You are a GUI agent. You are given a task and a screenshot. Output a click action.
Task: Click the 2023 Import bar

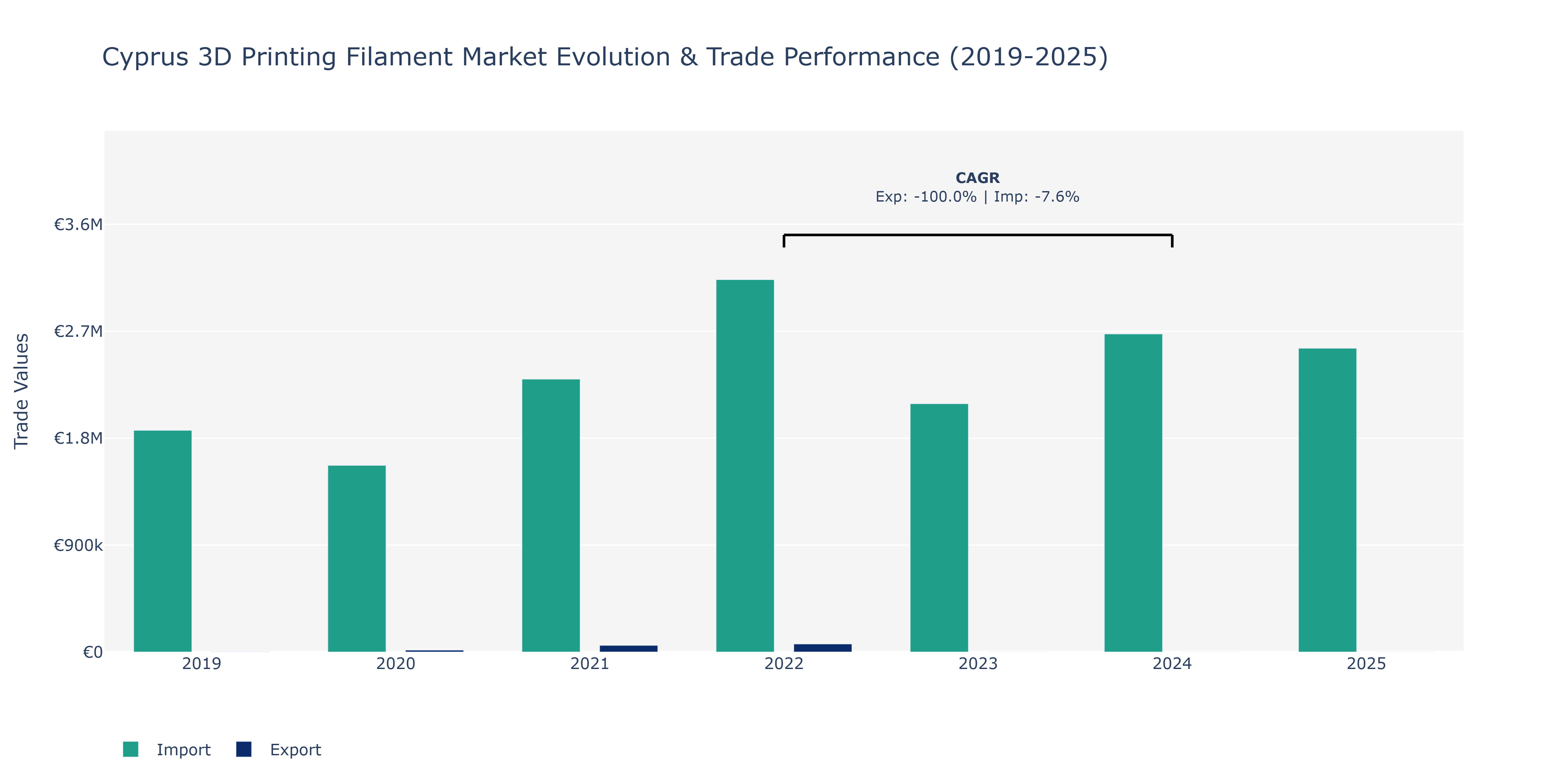(939, 528)
